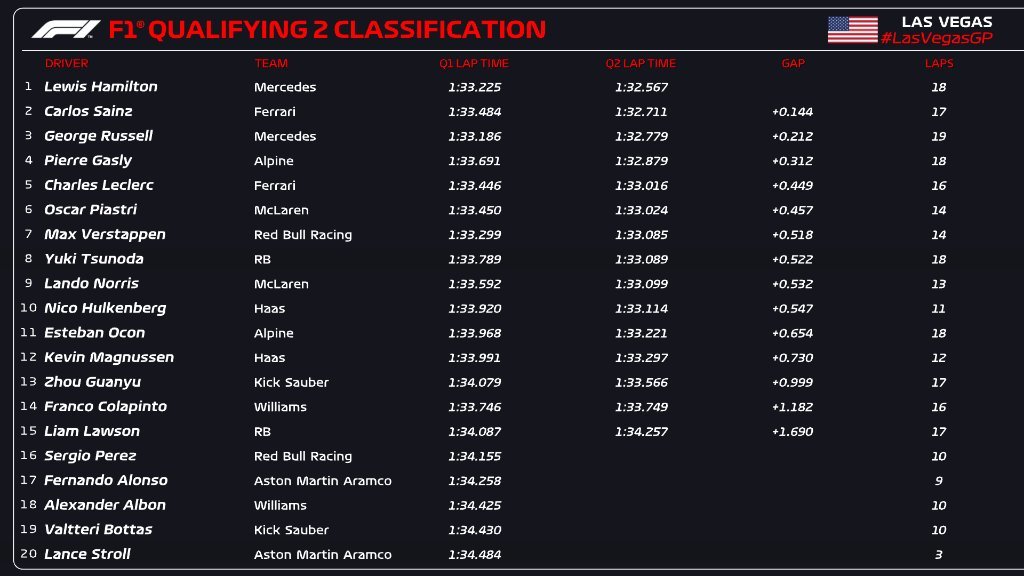Click Lando Norris driver entry

[x=91, y=283]
